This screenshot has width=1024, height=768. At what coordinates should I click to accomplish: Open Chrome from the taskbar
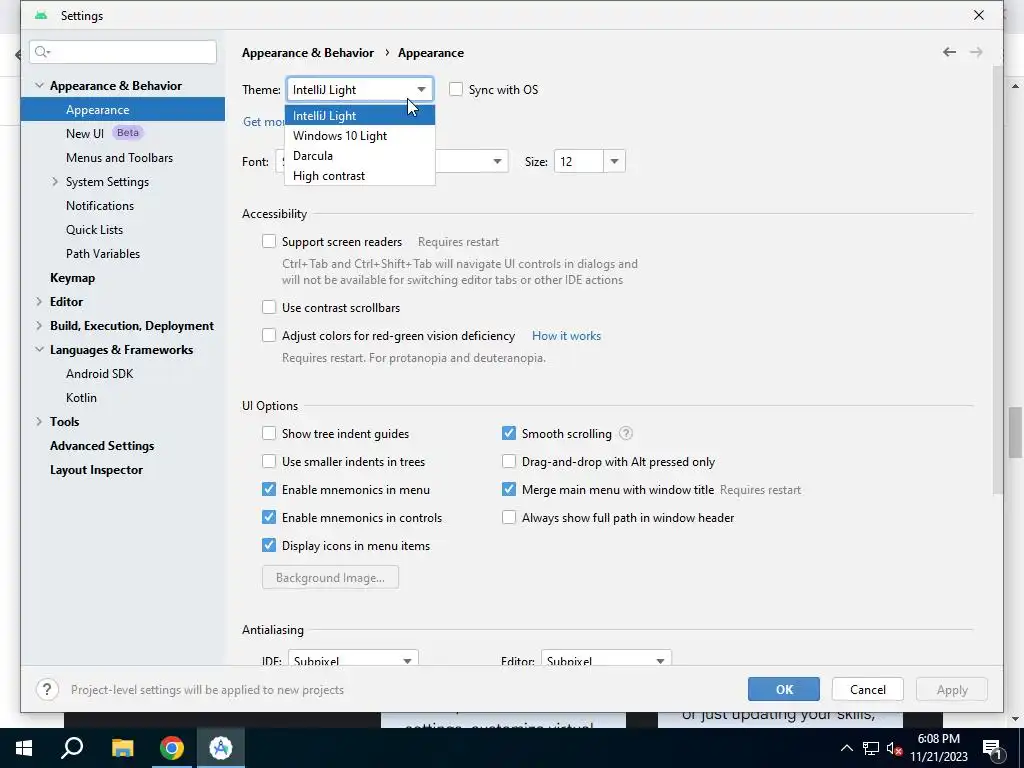click(x=172, y=748)
